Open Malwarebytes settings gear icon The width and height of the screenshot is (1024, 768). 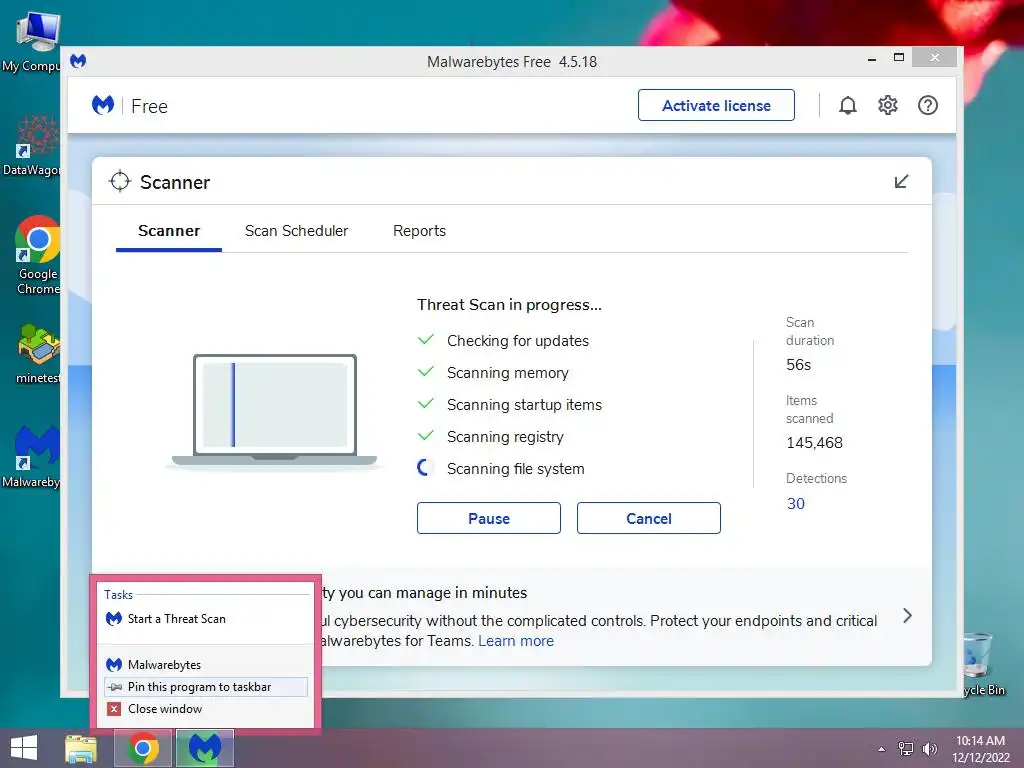[x=888, y=105]
